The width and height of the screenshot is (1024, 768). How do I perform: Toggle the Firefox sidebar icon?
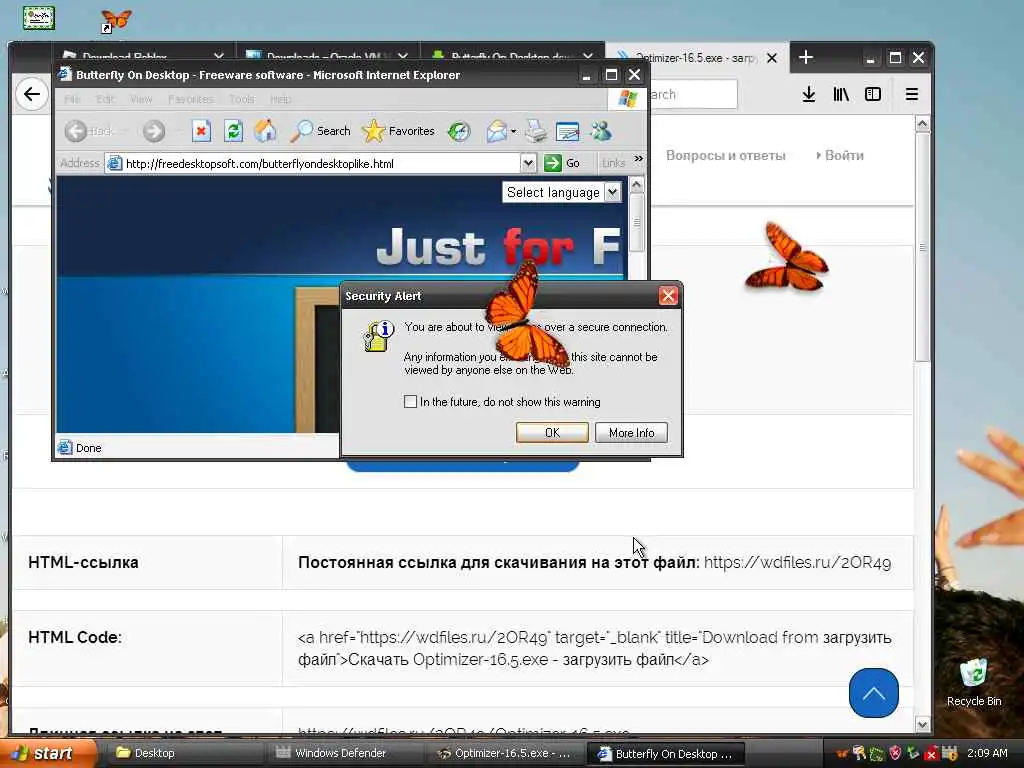pos(872,95)
